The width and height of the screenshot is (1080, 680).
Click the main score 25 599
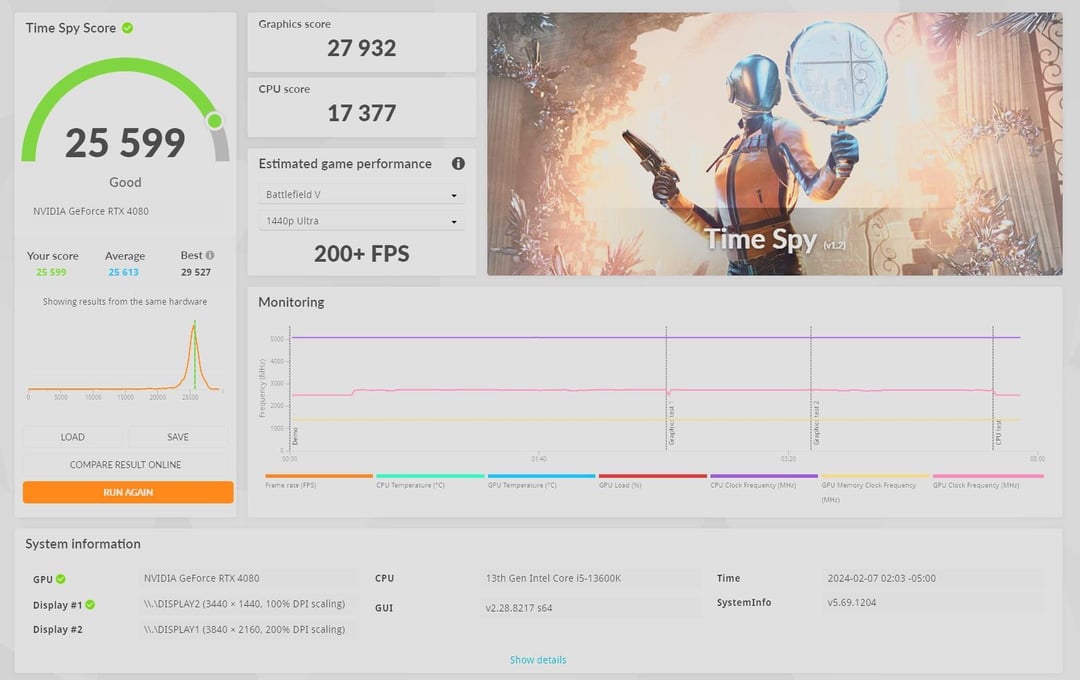tap(125, 143)
